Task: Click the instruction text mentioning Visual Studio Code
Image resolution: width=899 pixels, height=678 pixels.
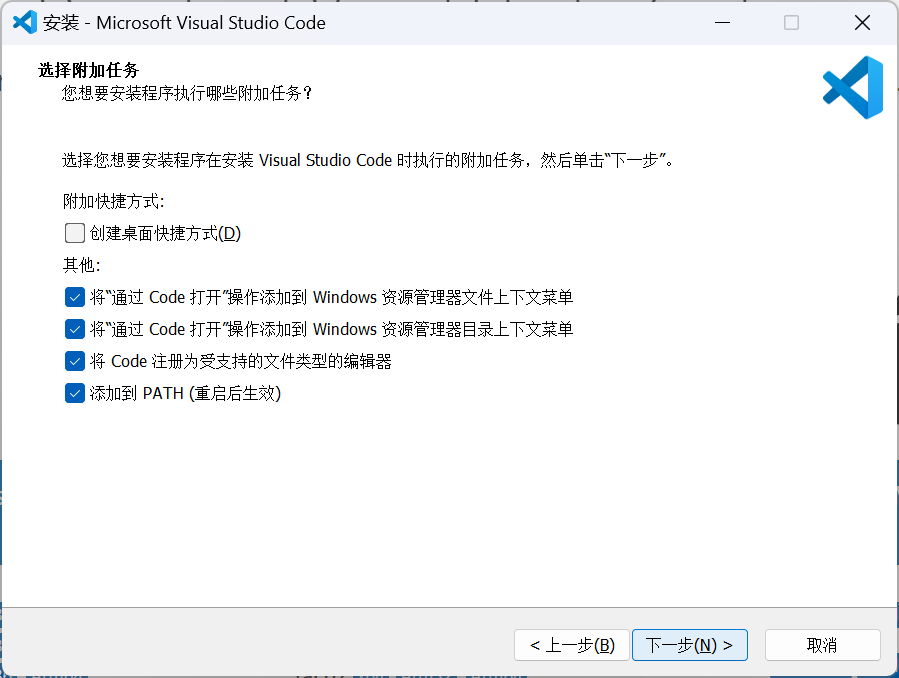Action: coord(368,160)
